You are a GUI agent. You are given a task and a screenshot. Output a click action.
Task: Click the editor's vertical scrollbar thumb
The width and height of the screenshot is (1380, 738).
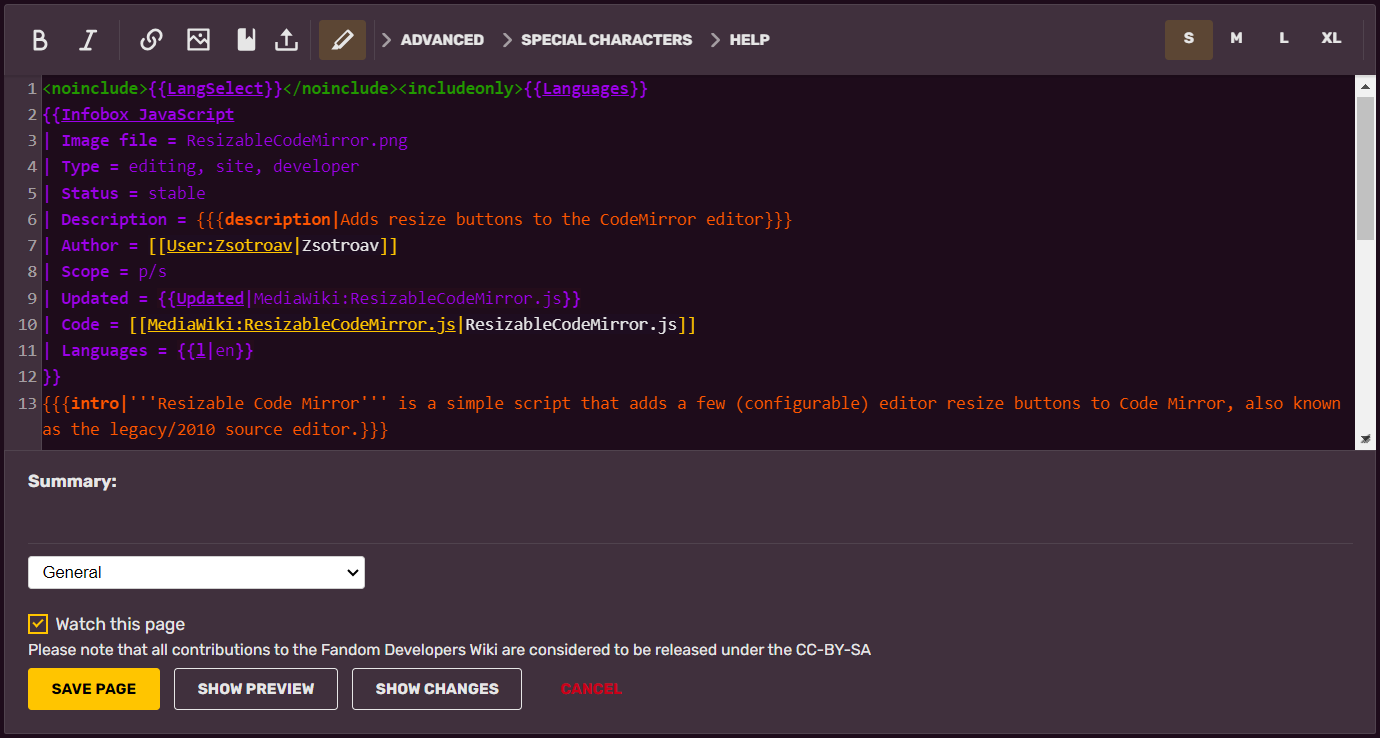point(1365,169)
